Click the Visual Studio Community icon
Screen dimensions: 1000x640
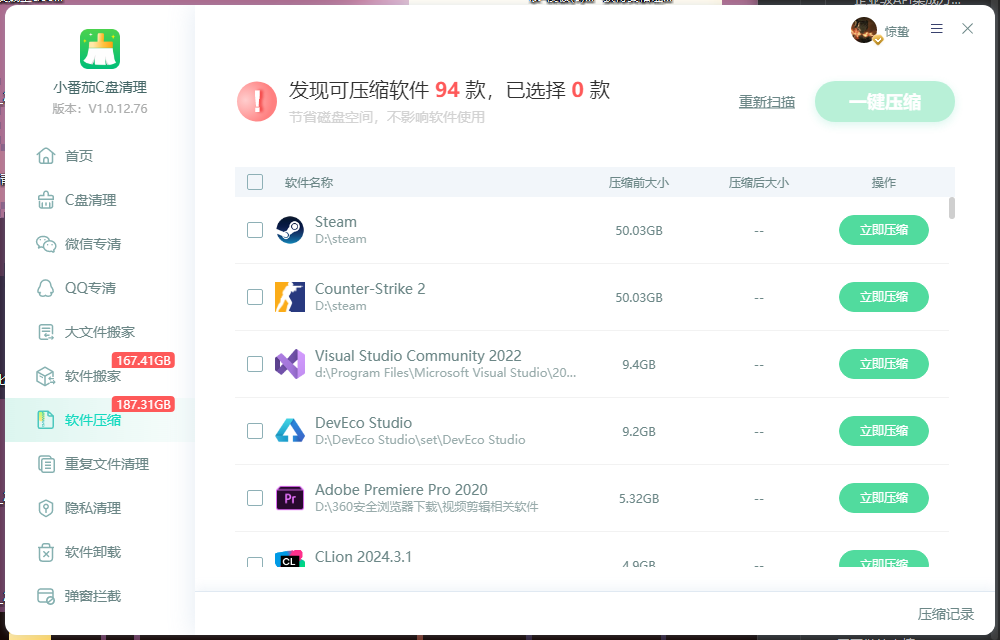tap(290, 363)
